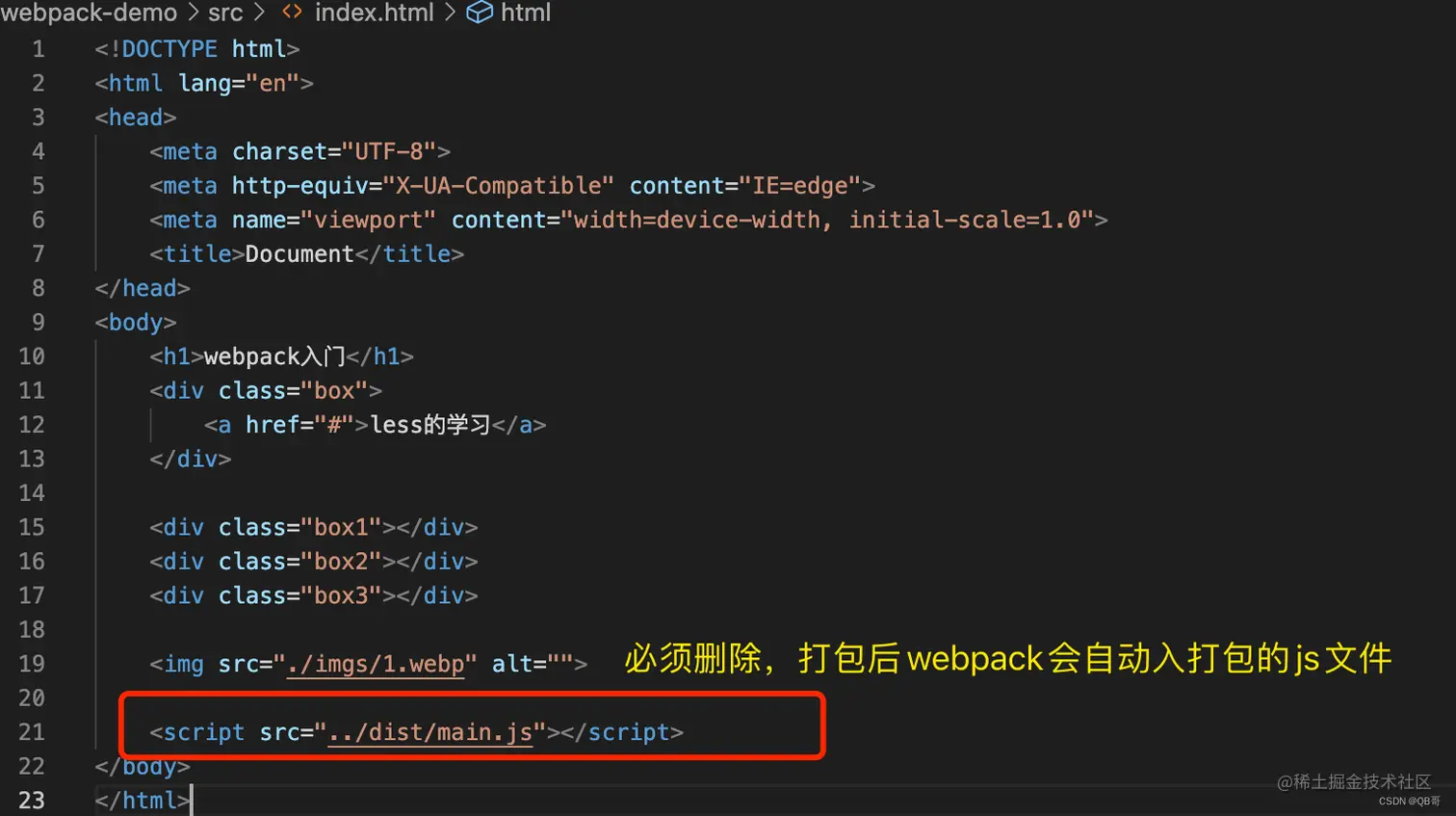Image resolution: width=1456 pixels, height=816 pixels.
Task: Select line number 23 in the gutter
Action: point(32,801)
